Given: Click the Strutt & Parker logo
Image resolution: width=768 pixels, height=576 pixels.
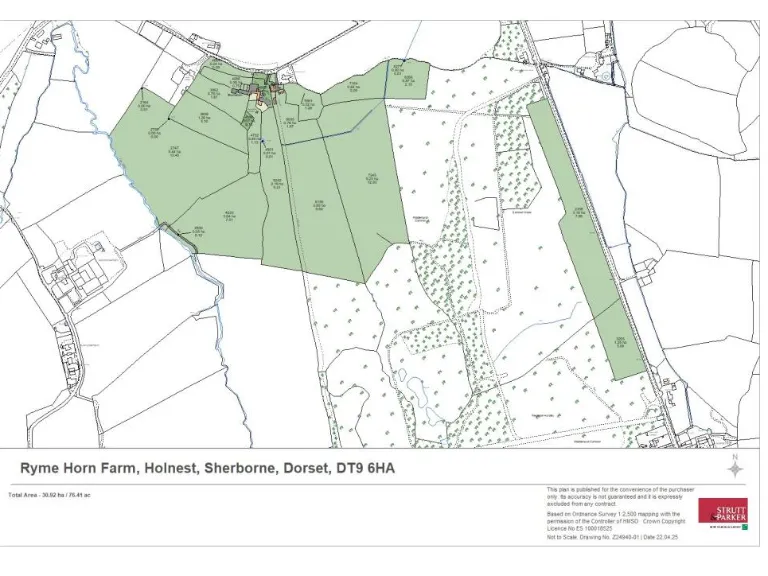Looking at the screenshot, I should coord(722,511).
